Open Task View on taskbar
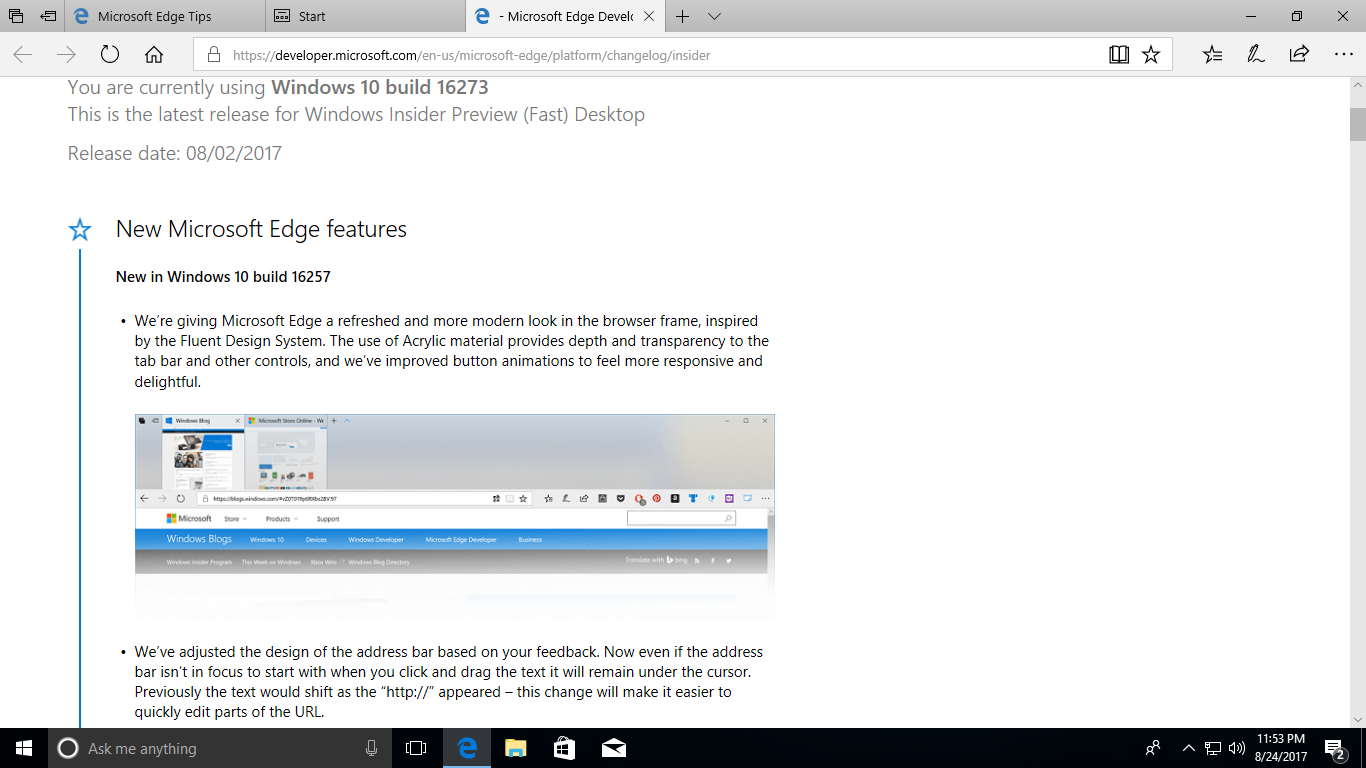This screenshot has height=768, width=1366. coord(416,748)
